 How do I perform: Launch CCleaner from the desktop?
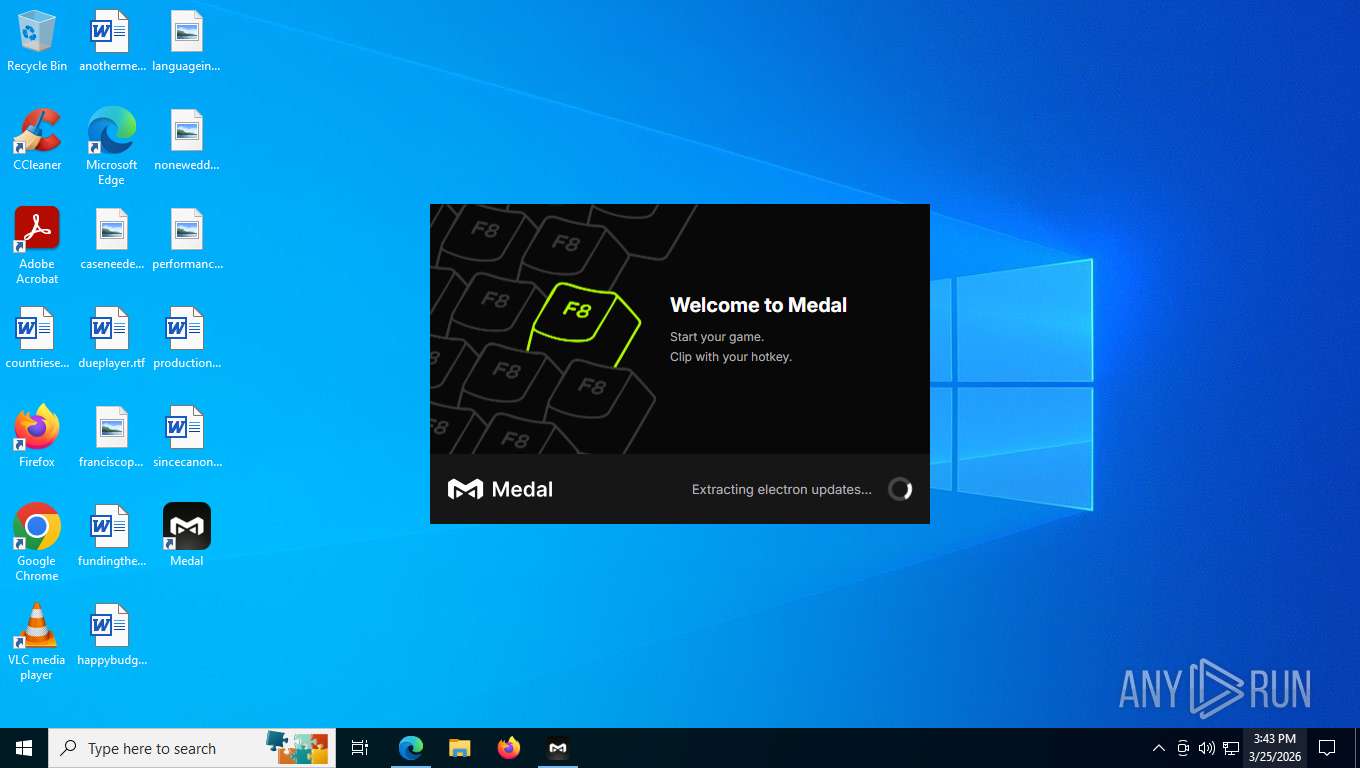(x=37, y=140)
